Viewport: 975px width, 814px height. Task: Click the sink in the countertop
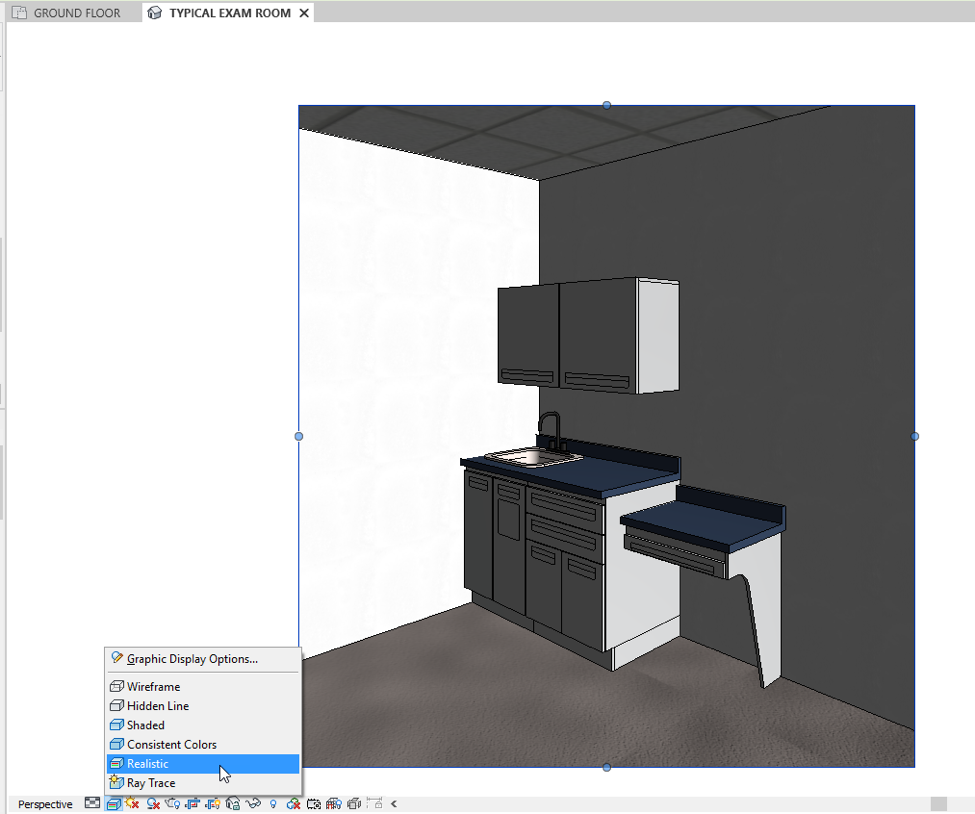532,458
